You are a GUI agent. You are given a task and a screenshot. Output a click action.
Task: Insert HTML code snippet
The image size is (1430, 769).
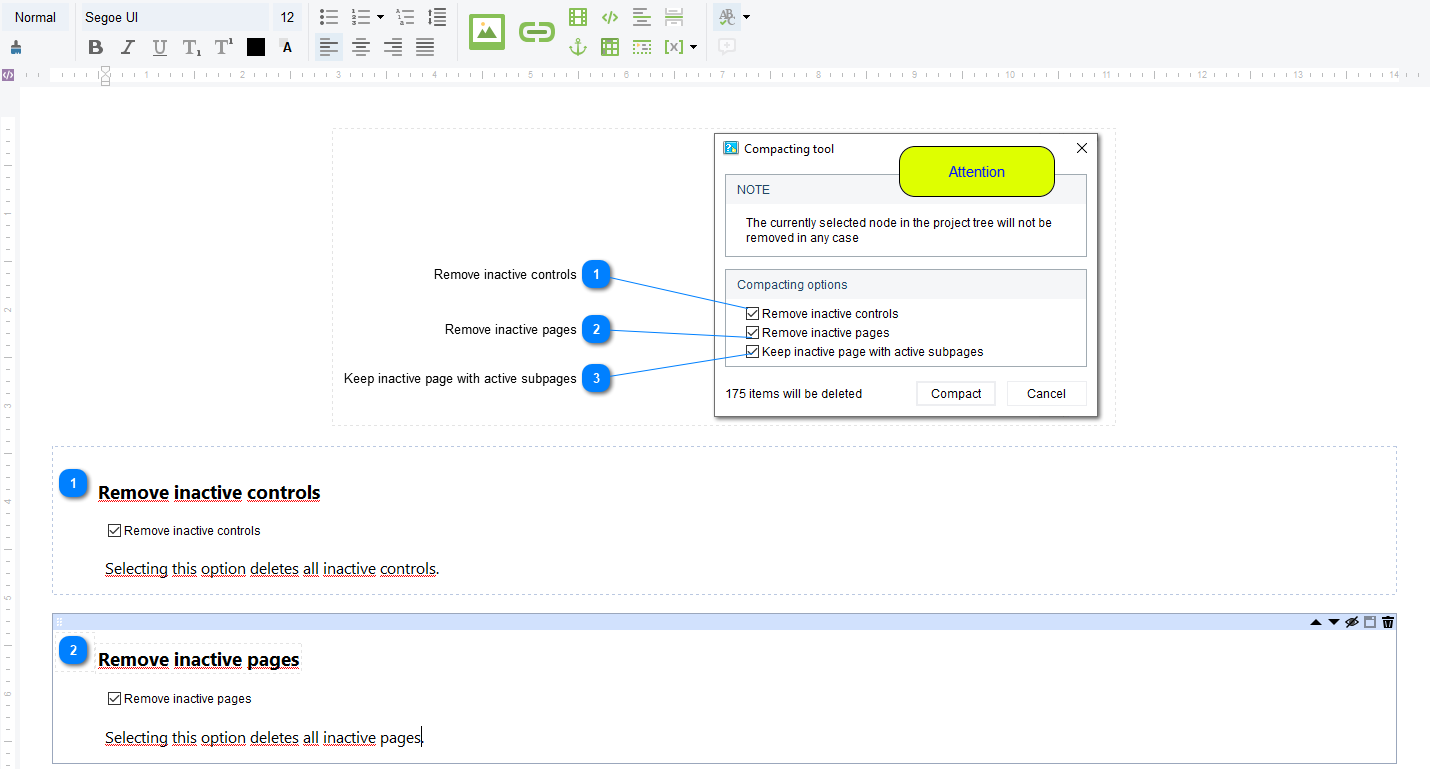click(x=610, y=17)
